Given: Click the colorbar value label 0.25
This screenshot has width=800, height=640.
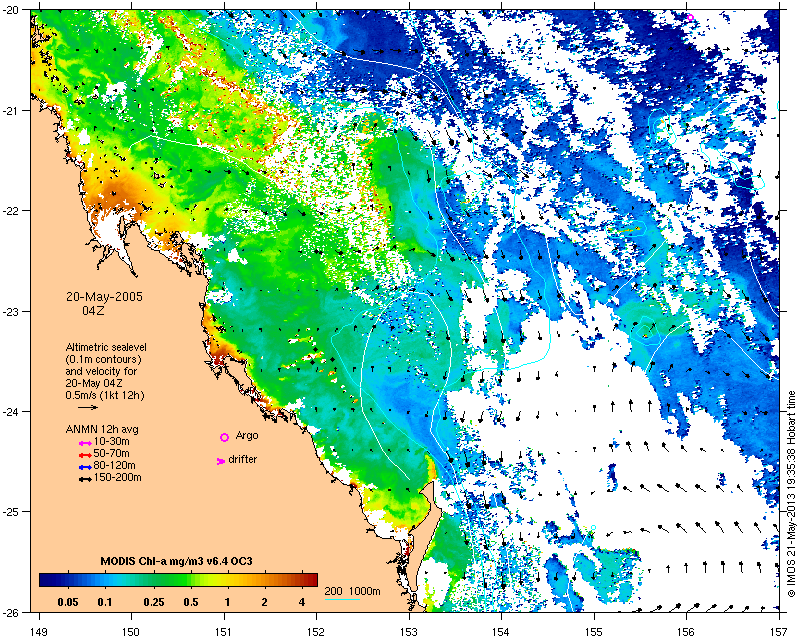Looking at the screenshot, I should tap(154, 602).
